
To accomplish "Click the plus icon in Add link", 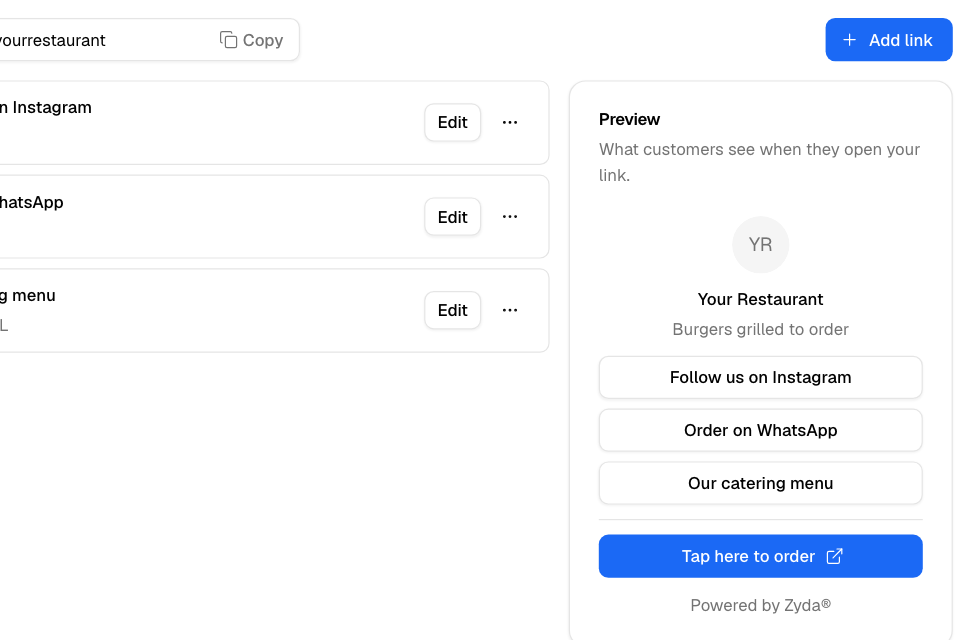I will point(849,40).
